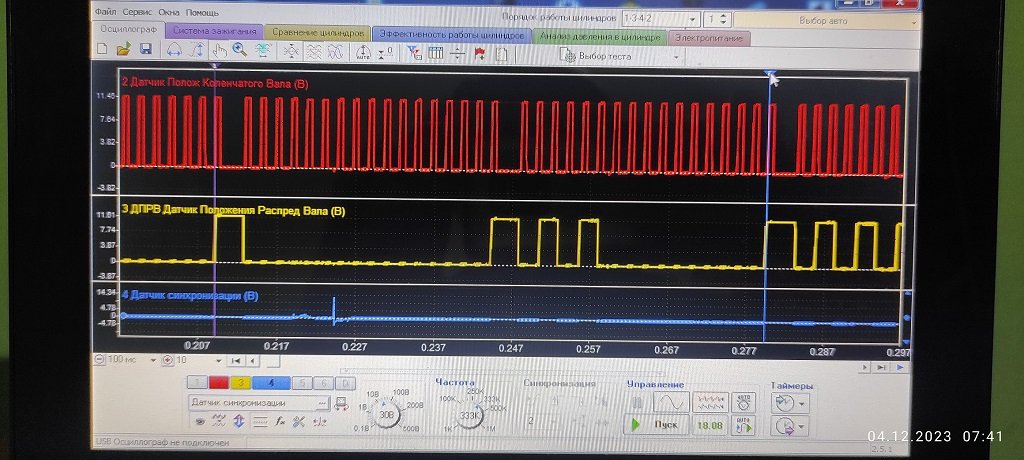Click the Выбор авто button
The height and width of the screenshot is (460, 1024).
click(x=826, y=20)
